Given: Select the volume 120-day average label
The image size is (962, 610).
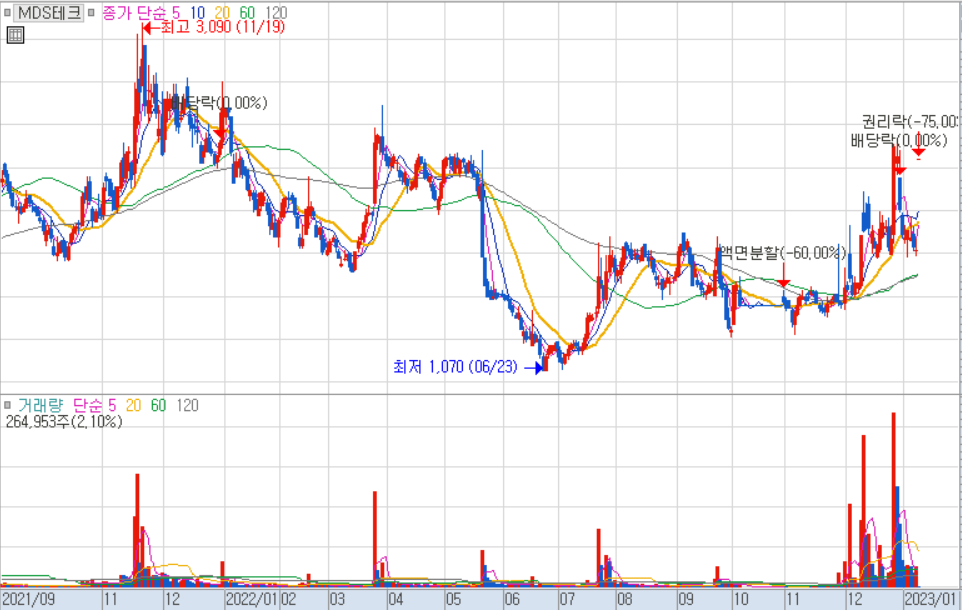Looking at the screenshot, I should pos(187,405).
